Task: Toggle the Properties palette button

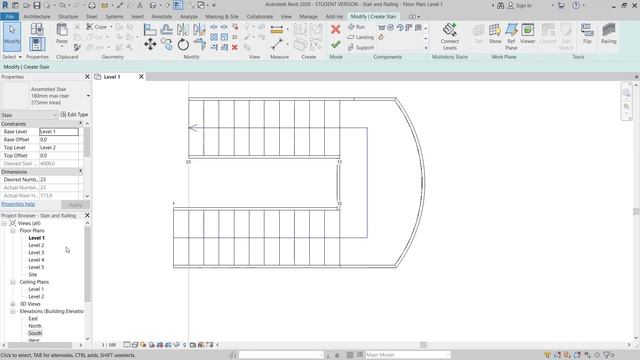Action: click(x=37, y=44)
